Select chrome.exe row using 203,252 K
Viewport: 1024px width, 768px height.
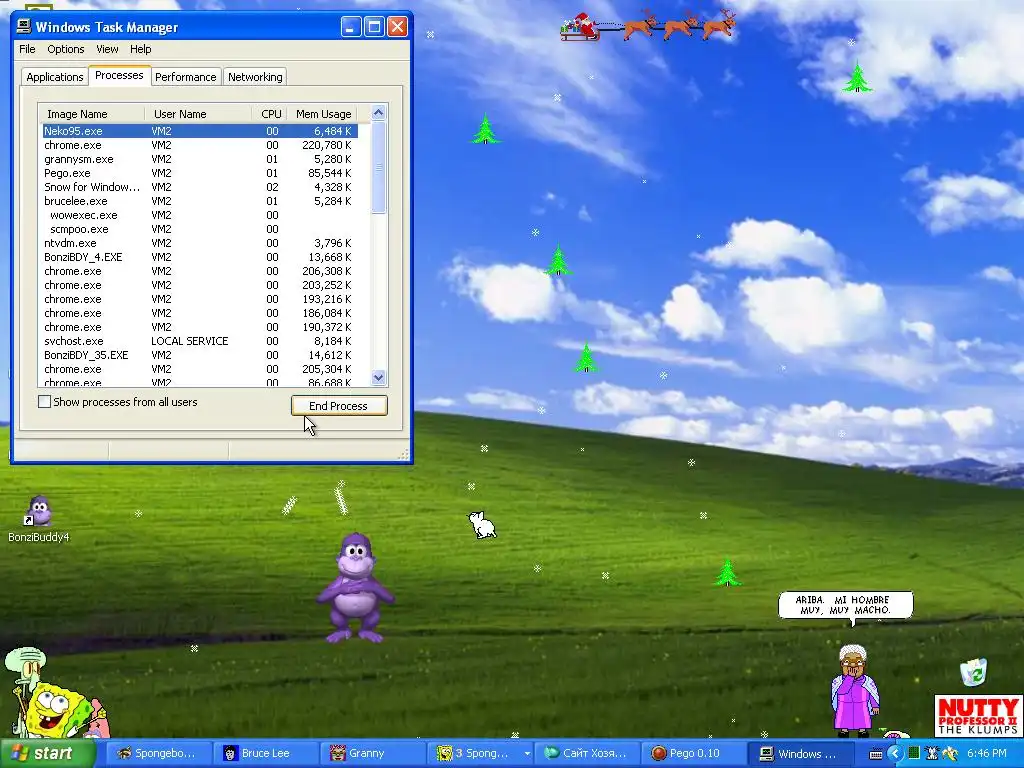click(x=200, y=285)
